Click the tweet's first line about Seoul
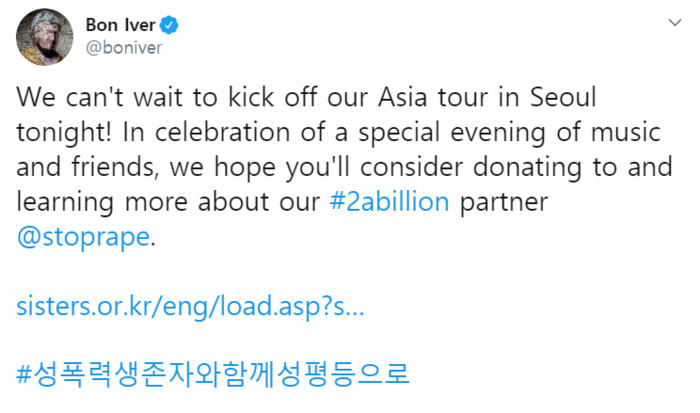This screenshot has height=413, width=700. pyautogui.click(x=306, y=97)
